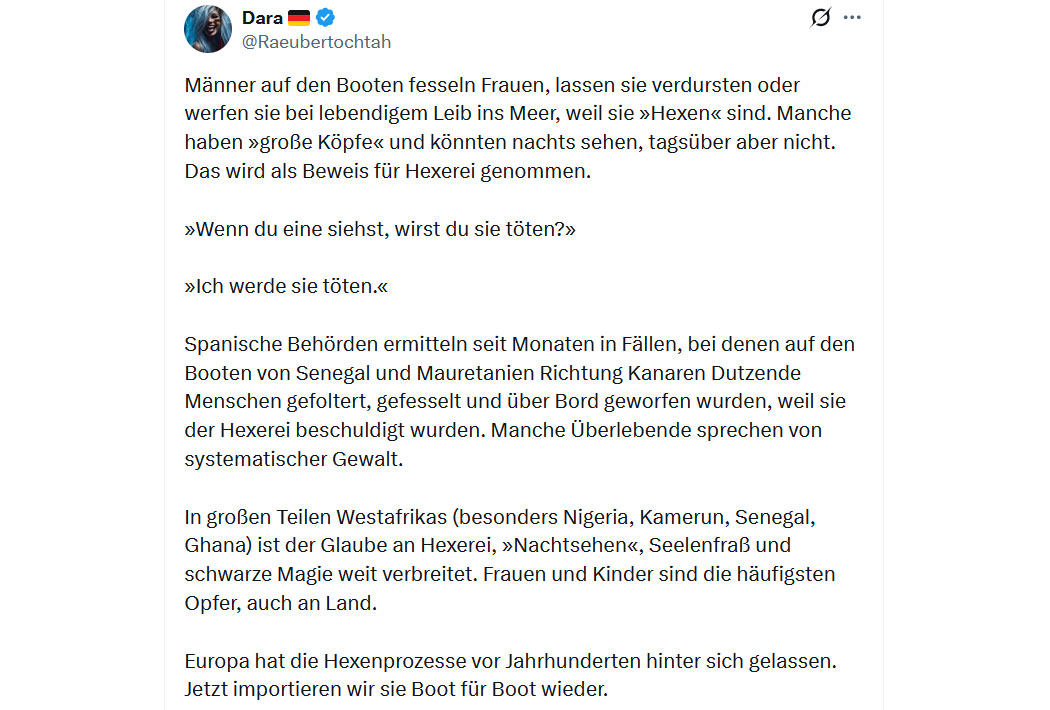Image resolution: width=1050 pixels, height=710 pixels.
Task: Click the display name Dara
Action: (262, 18)
